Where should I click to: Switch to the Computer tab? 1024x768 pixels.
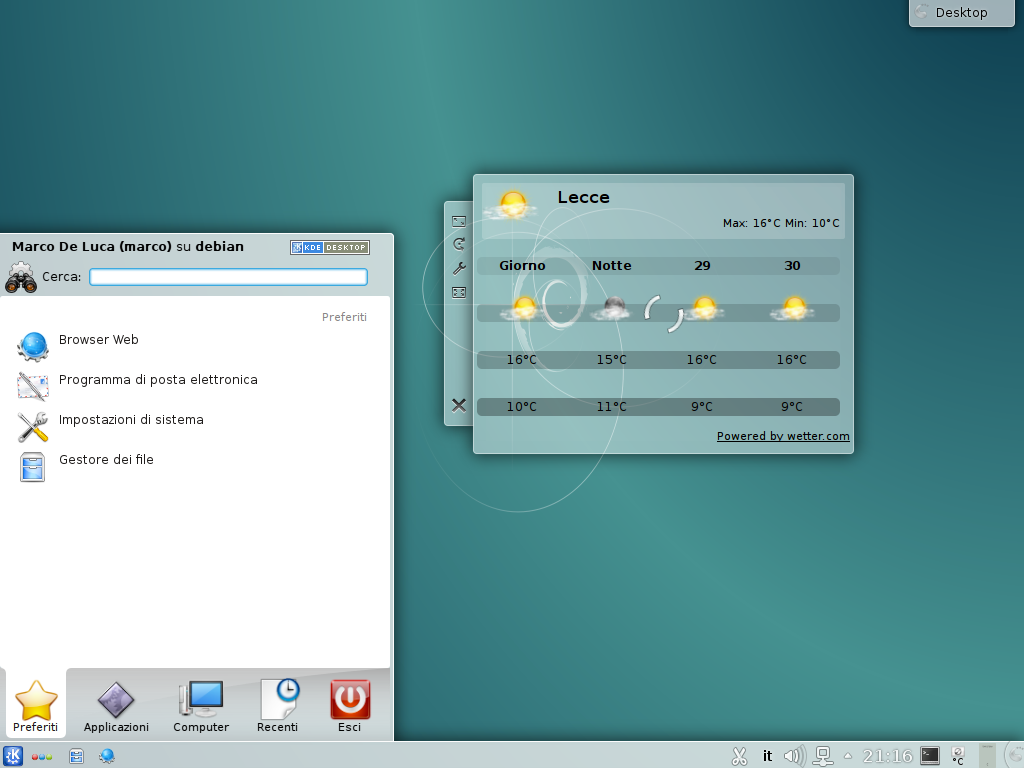pyautogui.click(x=200, y=705)
